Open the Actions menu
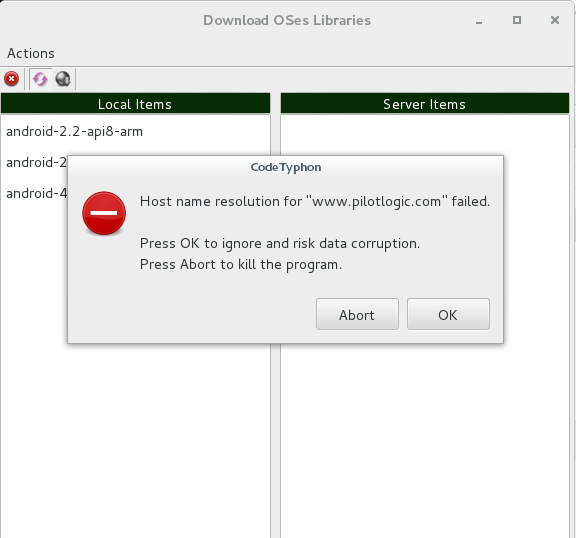 [31, 54]
